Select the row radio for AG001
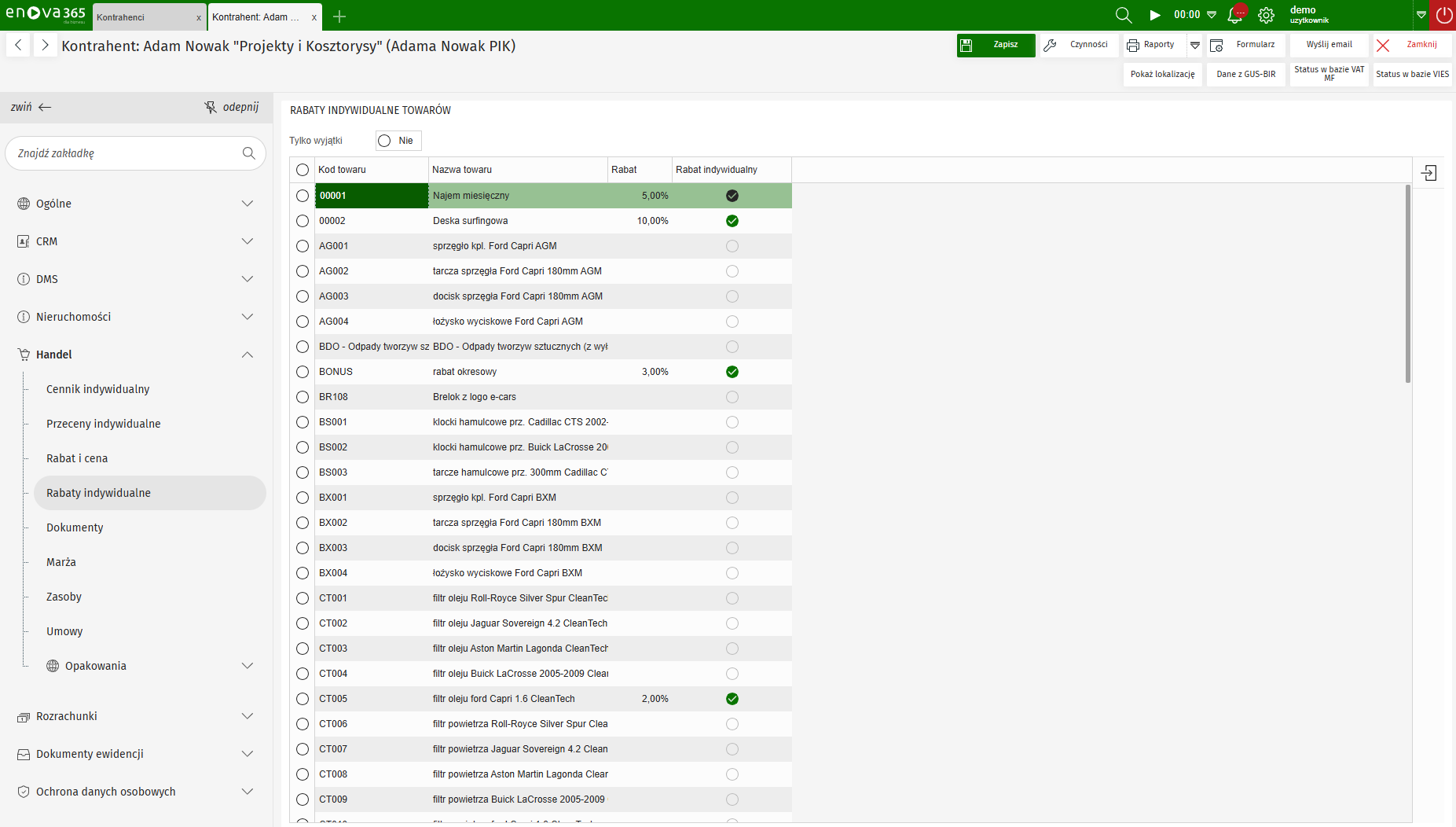Image resolution: width=1456 pixels, height=827 pixels. point(303,246)
